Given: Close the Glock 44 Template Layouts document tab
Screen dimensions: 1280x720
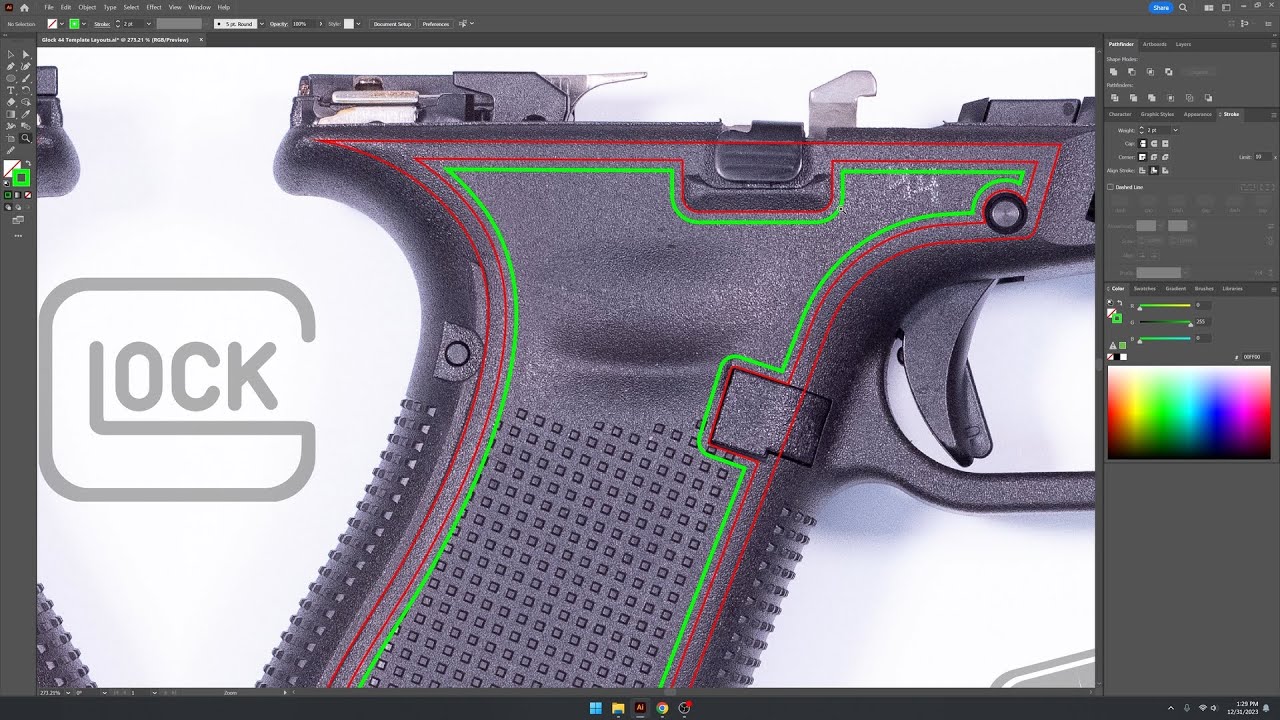Looking at the screenshot, I should click(x=201, y=40).
